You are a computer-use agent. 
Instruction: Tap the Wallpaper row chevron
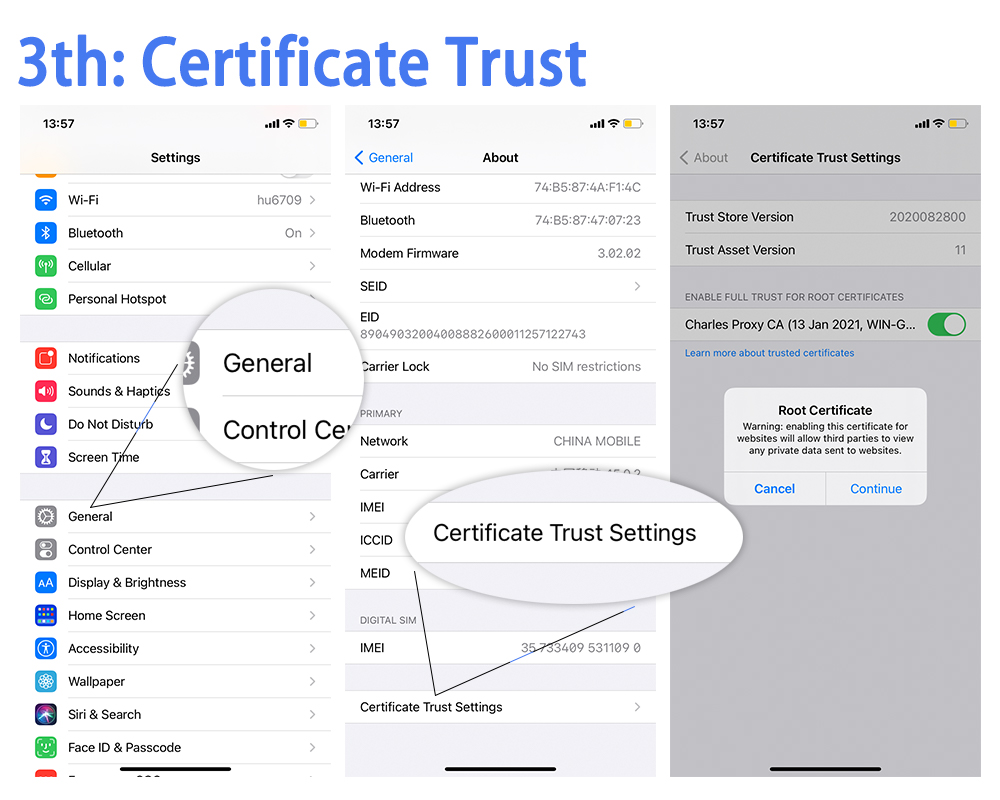312,681
